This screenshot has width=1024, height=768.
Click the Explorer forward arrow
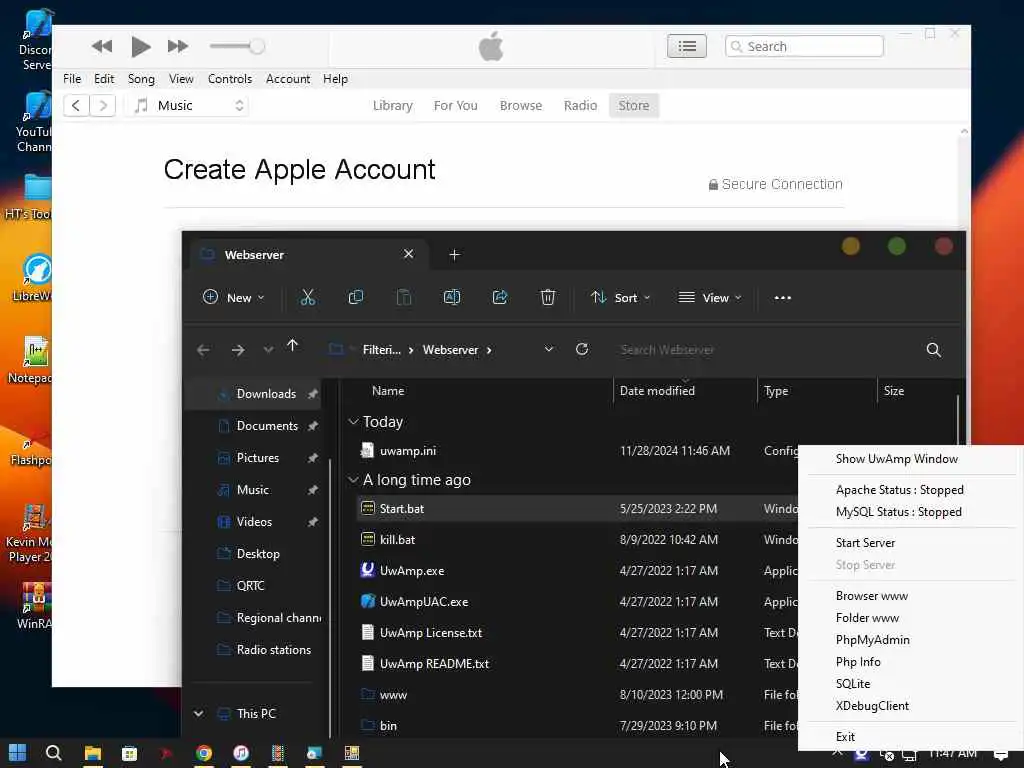click(x=238, y=350)
